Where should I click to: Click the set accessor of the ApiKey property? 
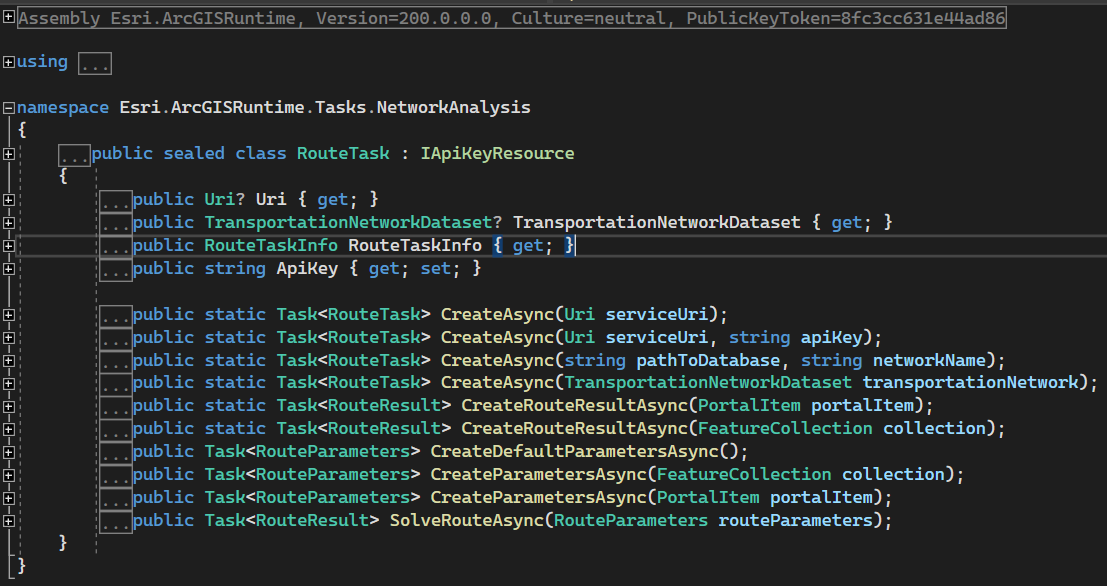point(435,268)
